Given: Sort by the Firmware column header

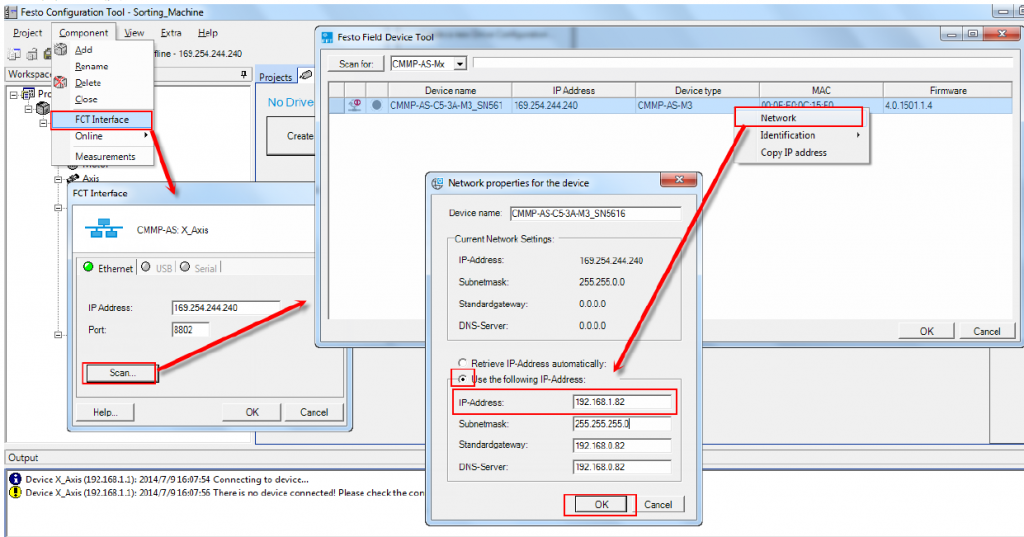Looking at the screenshot, I should coord(948,90).
